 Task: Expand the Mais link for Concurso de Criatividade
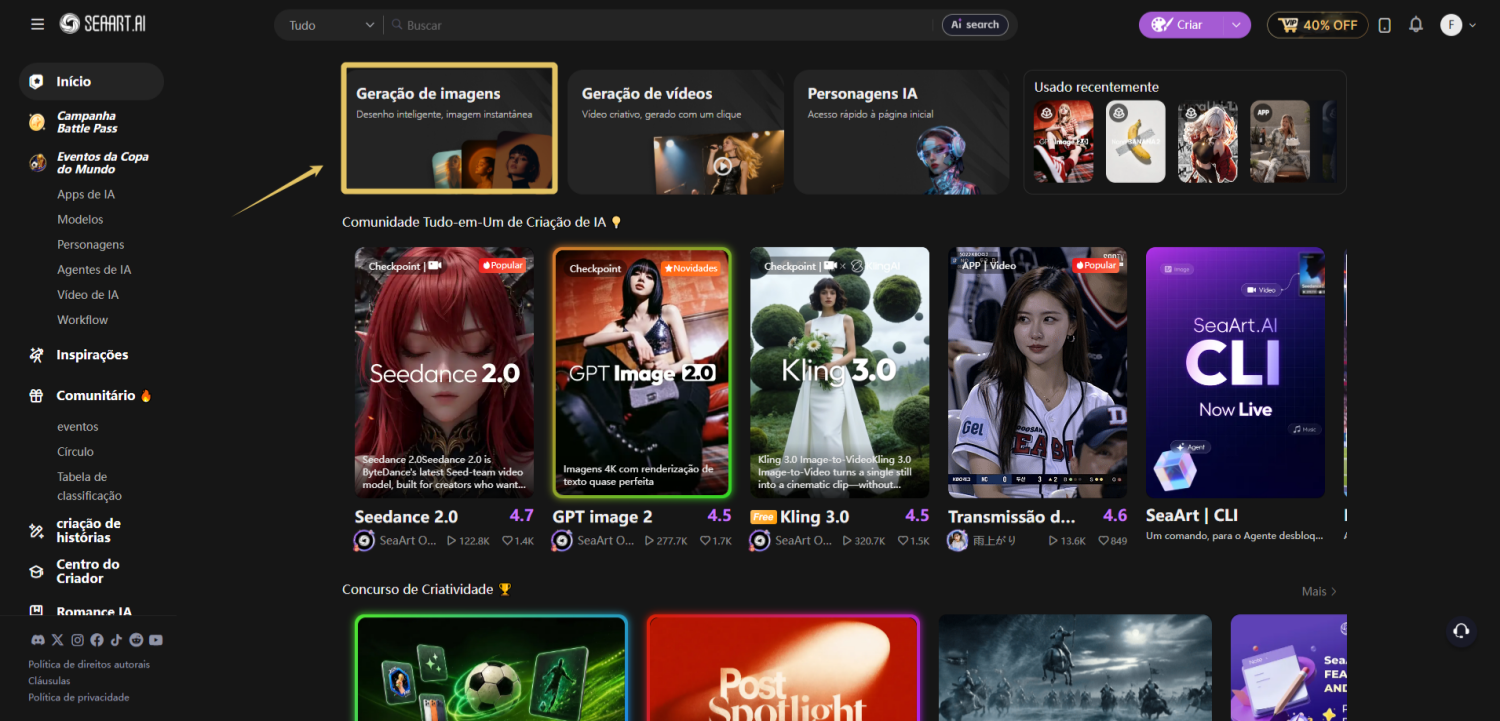(x=1320, y=592)
